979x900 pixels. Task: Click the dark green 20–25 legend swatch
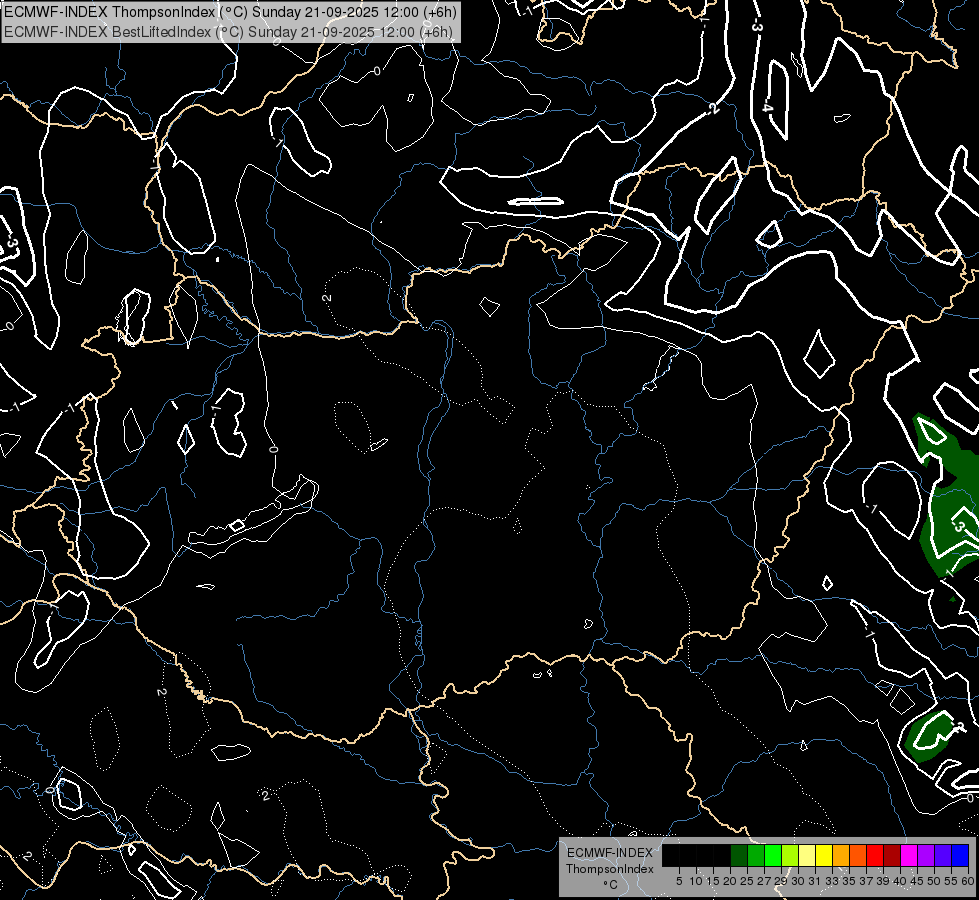pyautogui.click(x=739, y=855)
